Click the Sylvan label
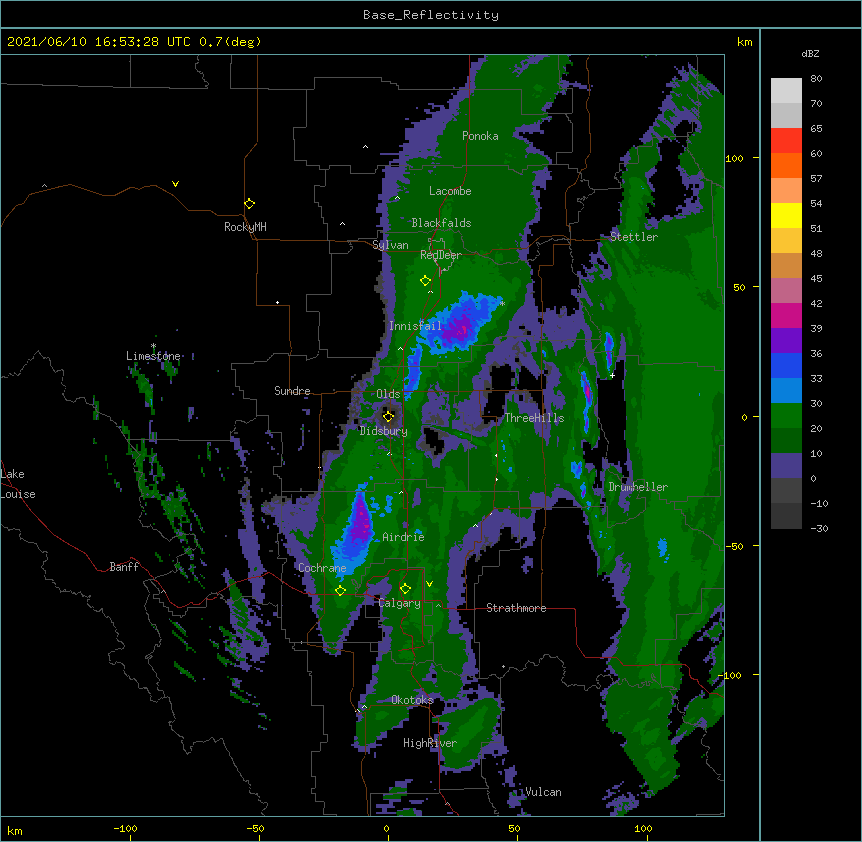This screenshot has width=862, height=842. 390,245
